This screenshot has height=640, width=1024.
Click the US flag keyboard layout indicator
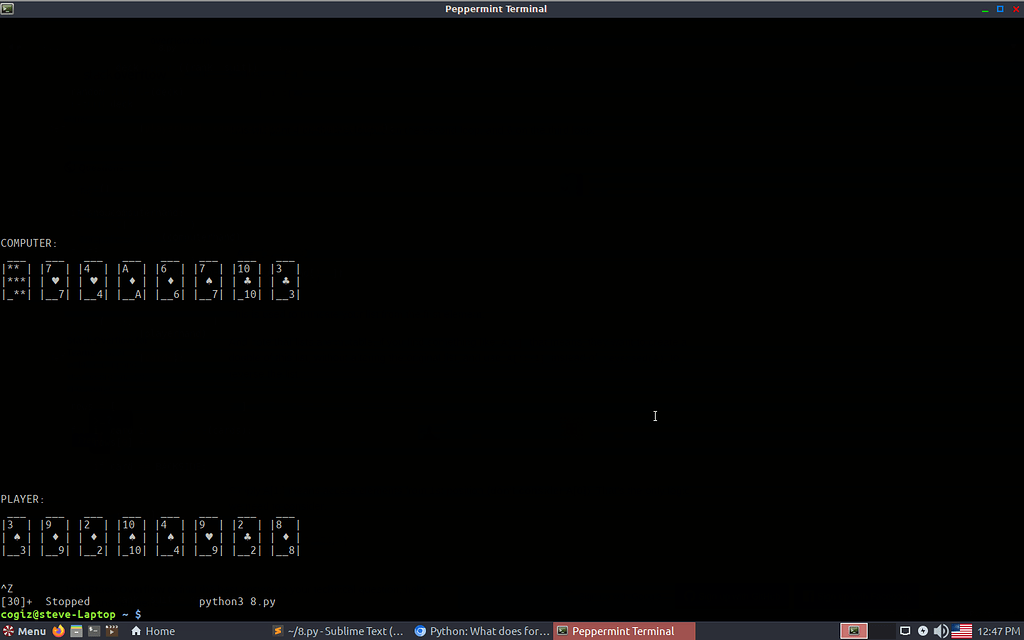click(x=961, y=631)
